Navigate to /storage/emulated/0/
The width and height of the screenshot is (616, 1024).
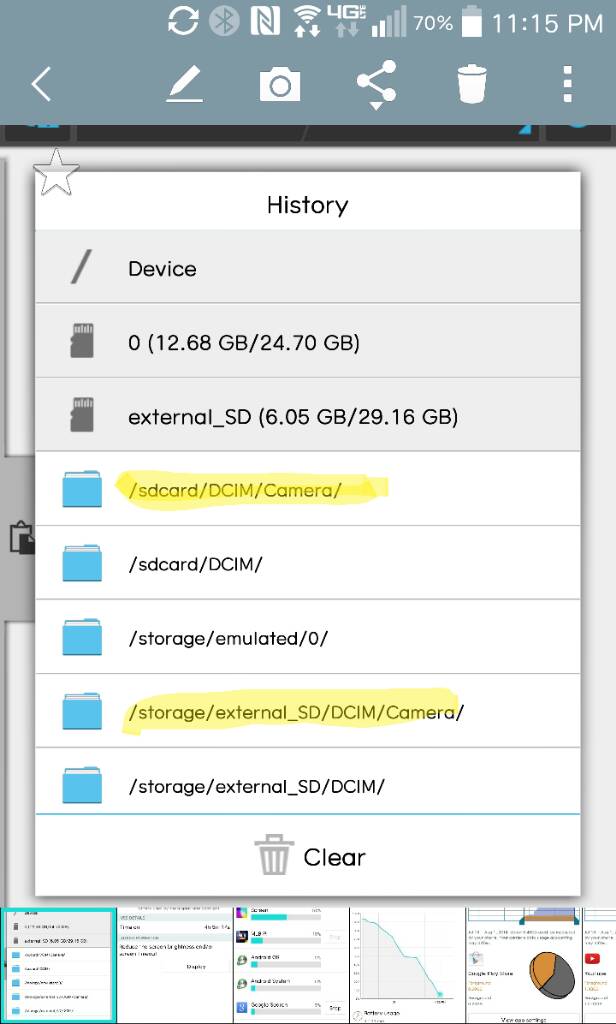tap(308, 637)
